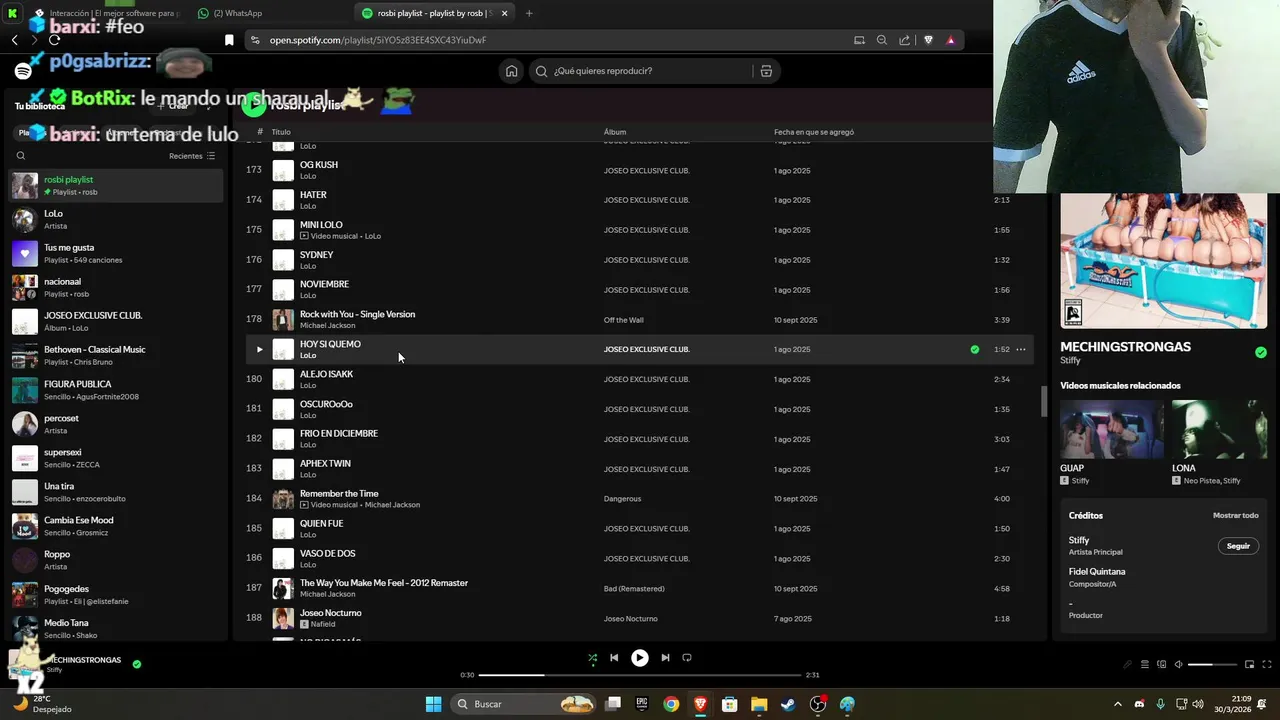Open File Explorer from the taskbar
1280x720 pixels.
[x=759, y=704]
